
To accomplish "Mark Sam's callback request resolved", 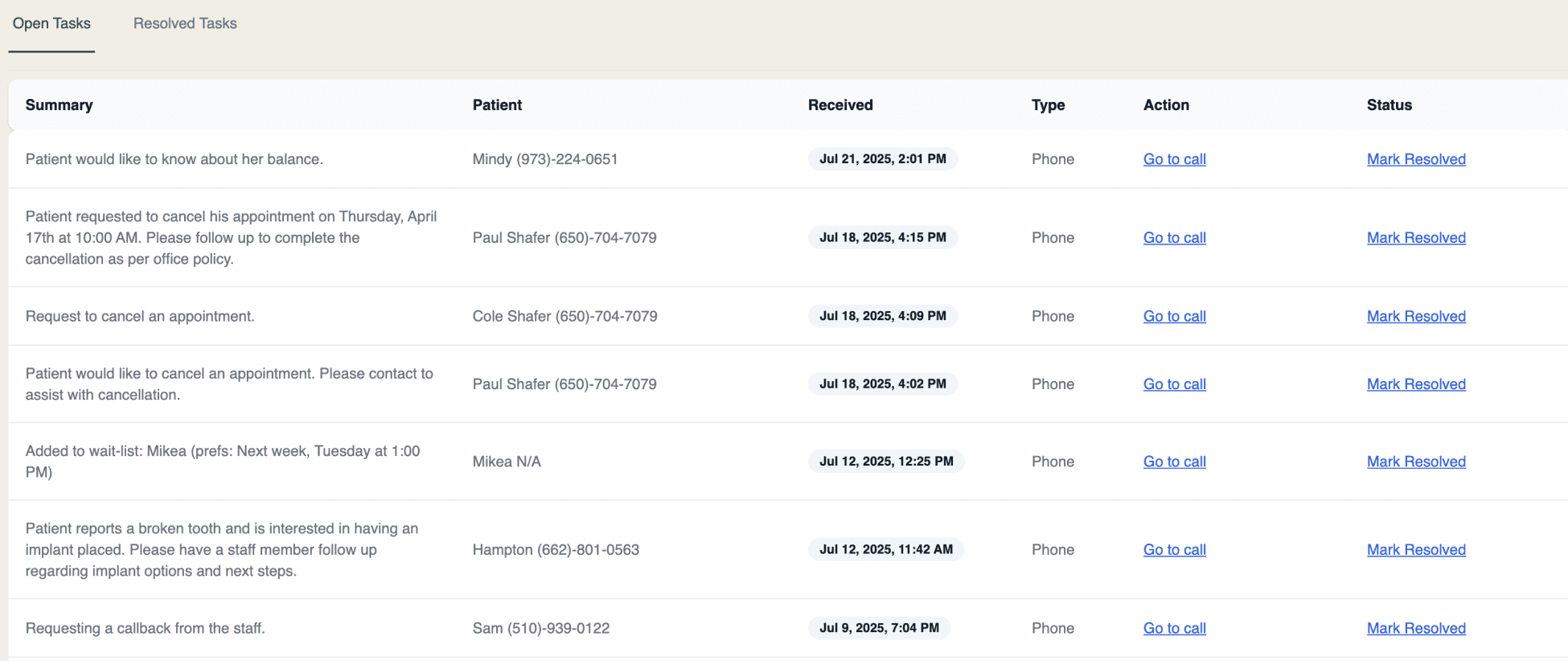I will [x=1416, y=628].
